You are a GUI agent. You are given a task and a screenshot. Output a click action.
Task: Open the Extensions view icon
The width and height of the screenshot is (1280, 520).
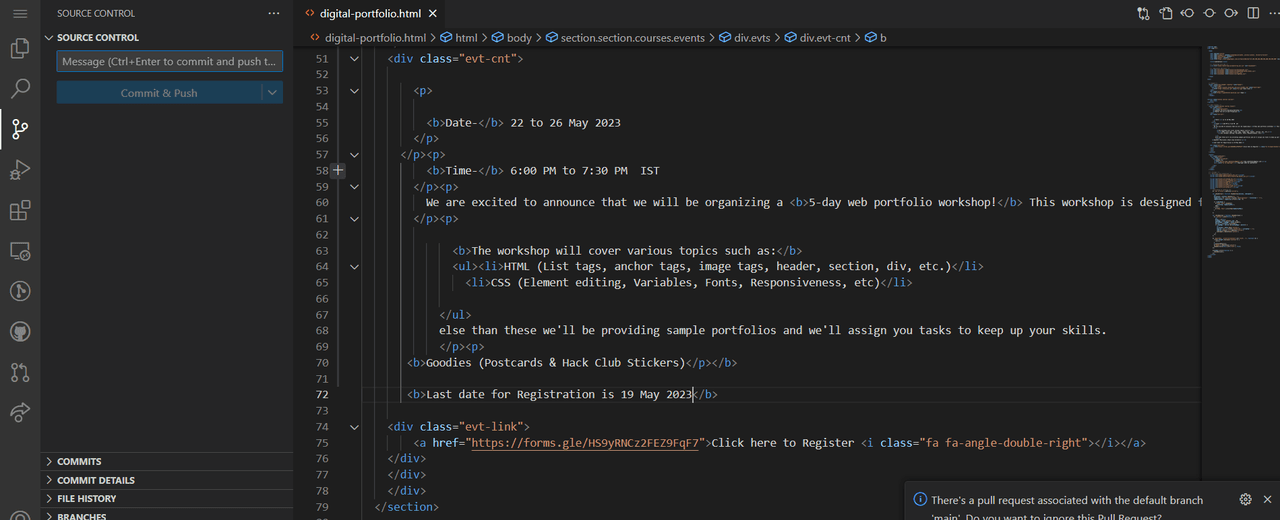(x=20, y=210)
